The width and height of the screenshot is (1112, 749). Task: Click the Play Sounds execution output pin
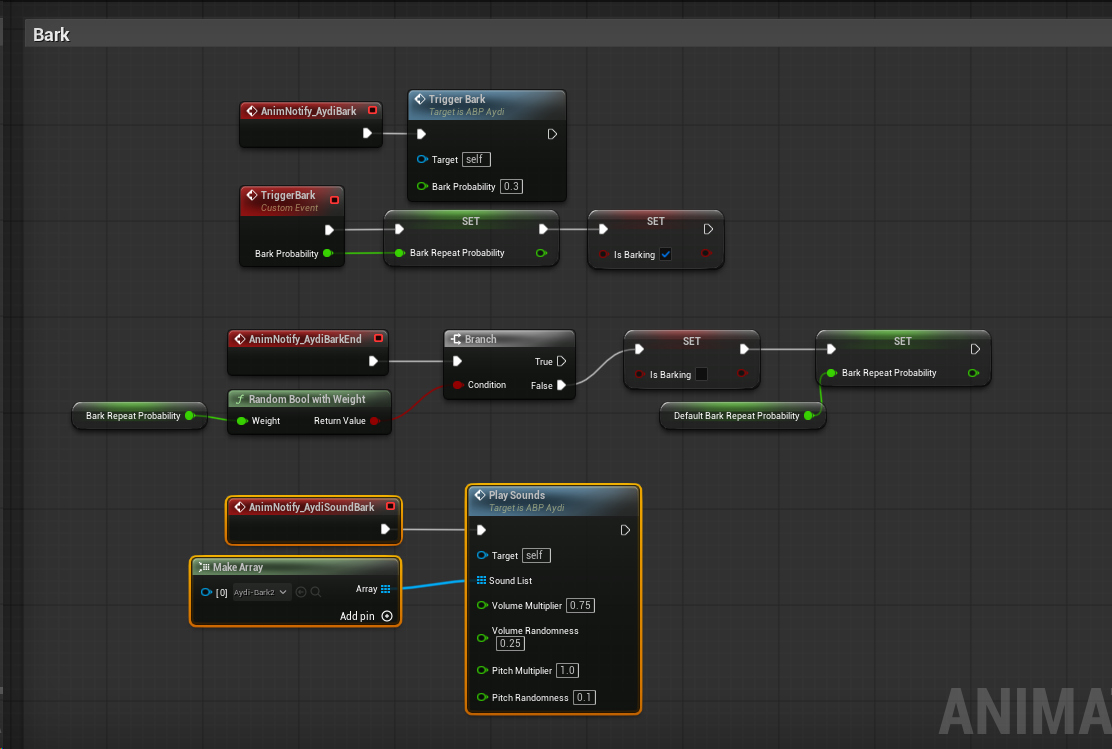(625, 530)
